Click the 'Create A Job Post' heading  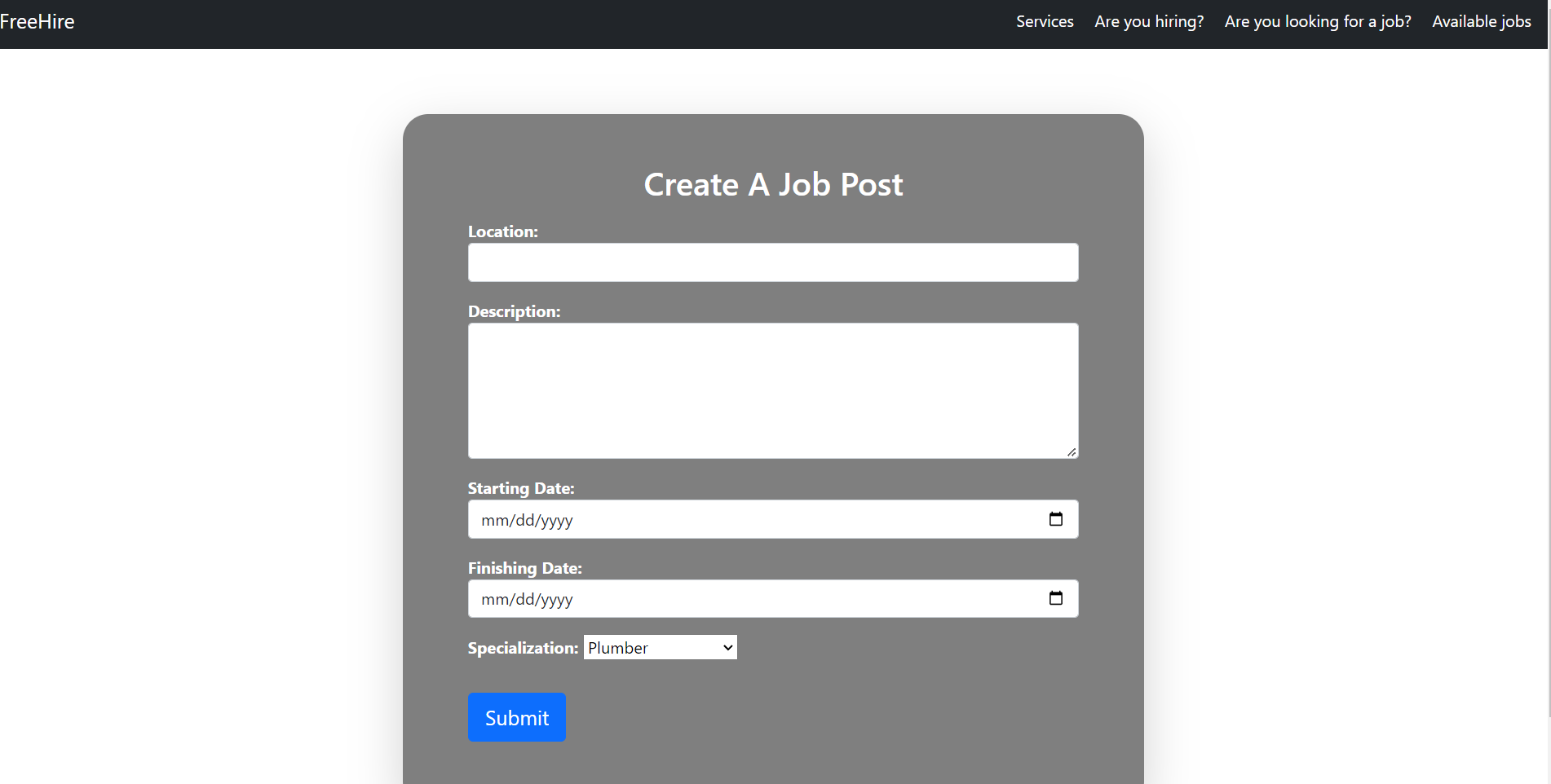click(773, 184)
